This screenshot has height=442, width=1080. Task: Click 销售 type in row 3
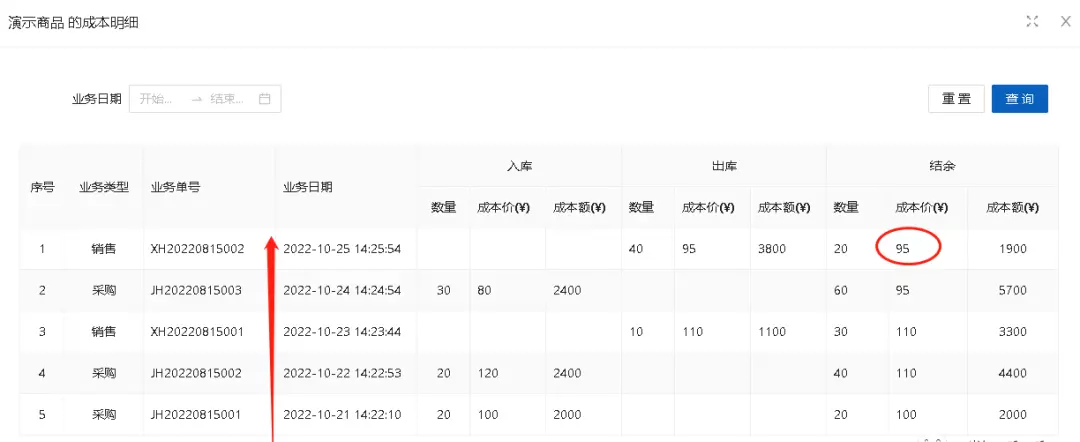pyautogui.click(x=104, y=332)
